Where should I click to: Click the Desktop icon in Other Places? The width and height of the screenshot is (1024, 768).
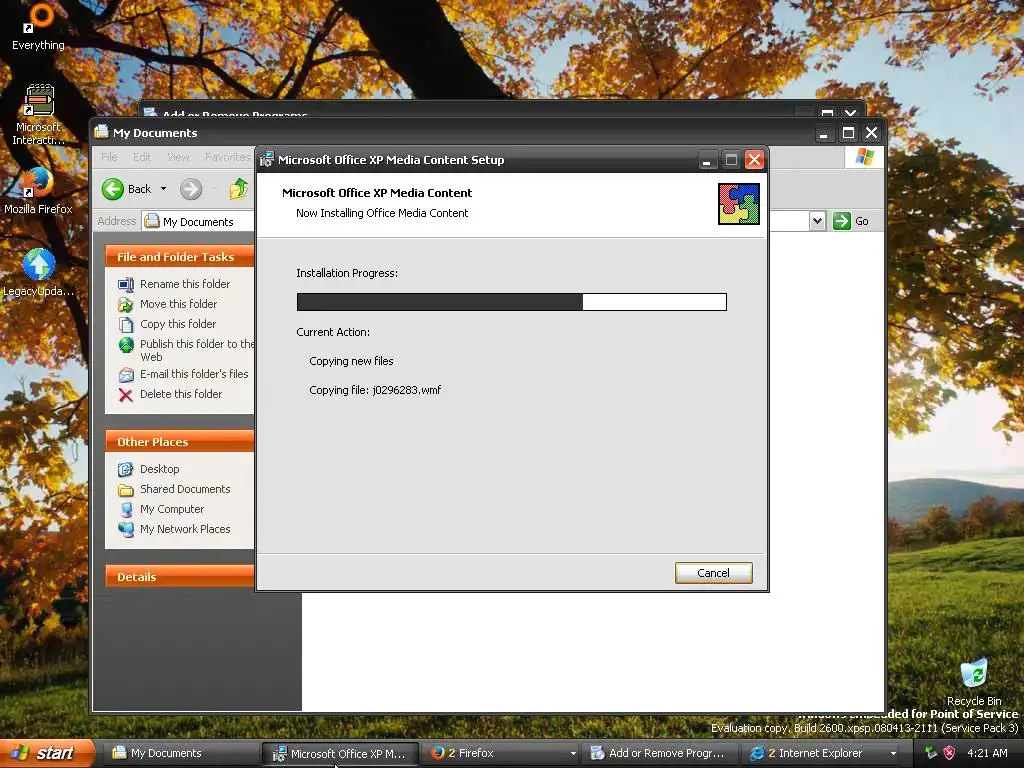pyautogui.click(x=126, y=470)
